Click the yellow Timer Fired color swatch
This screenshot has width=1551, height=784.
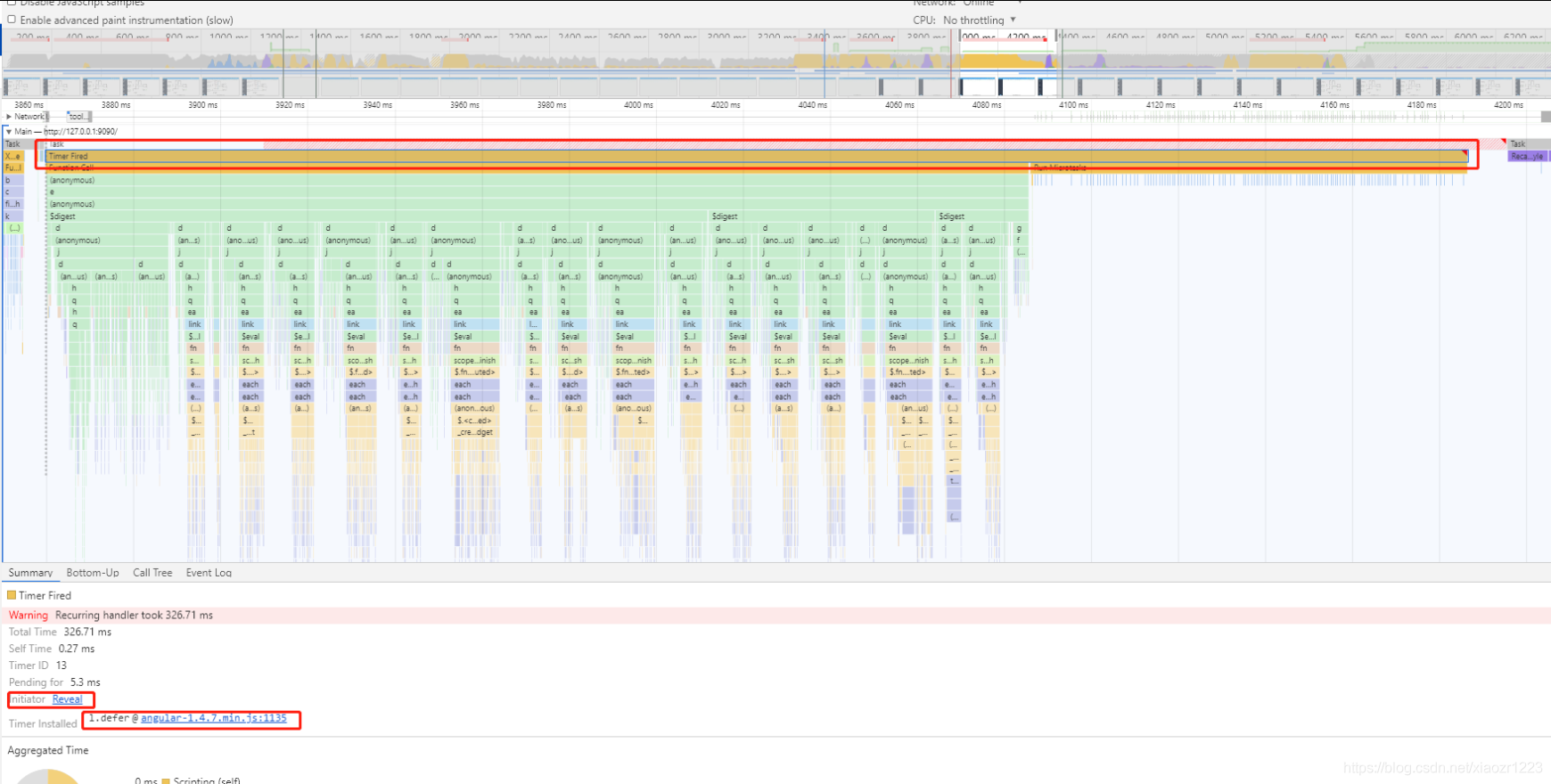pyautogui.click(x=12, y=595)
